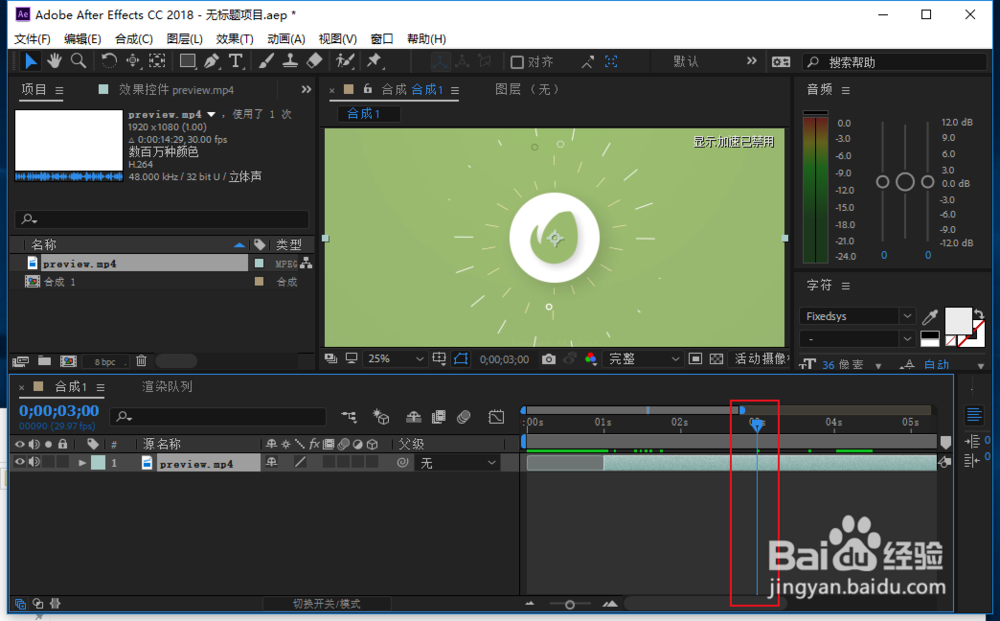Image resolution: width=1000 pixels, height=621 pixels.
Task: Click the show channel RGB icon
Action: [x=591, y=359]
